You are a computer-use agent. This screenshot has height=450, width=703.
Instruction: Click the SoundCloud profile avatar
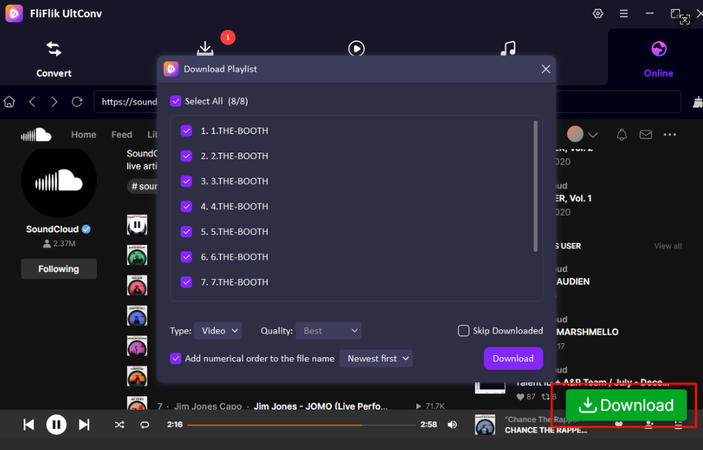click(59, 181)
